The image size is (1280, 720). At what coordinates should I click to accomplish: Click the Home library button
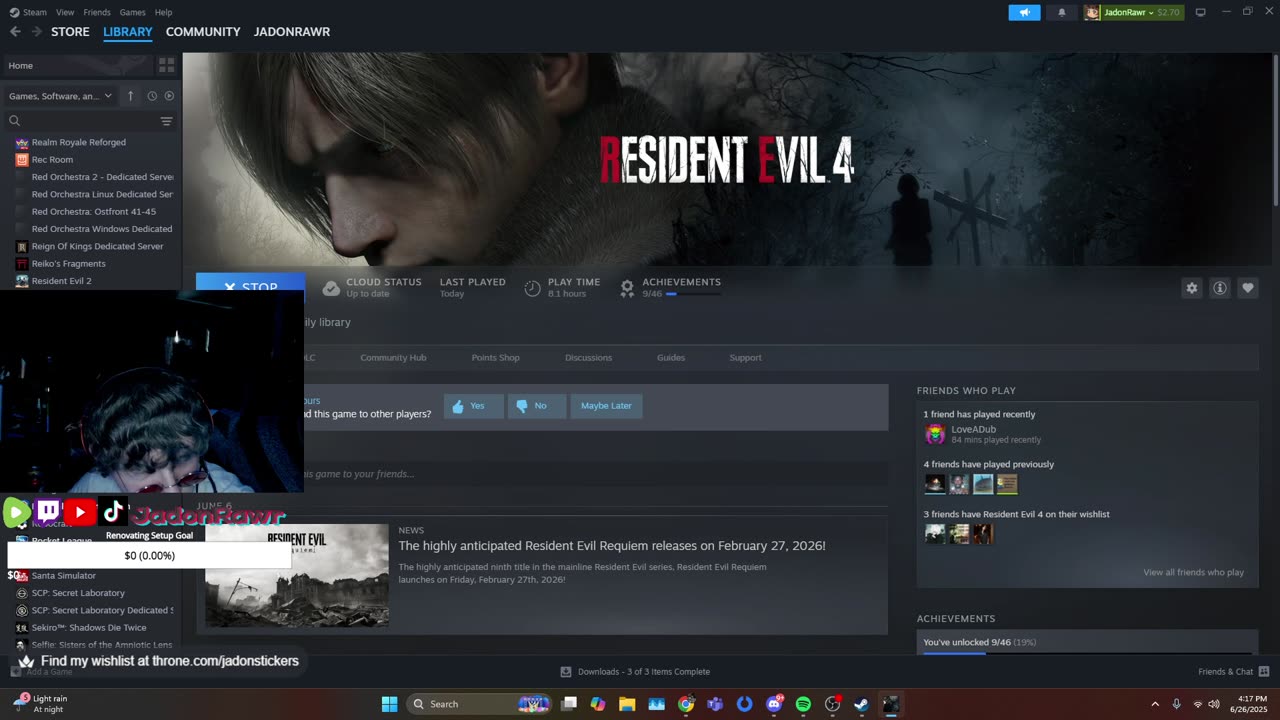pyautogui.click(x=79, y=65)
